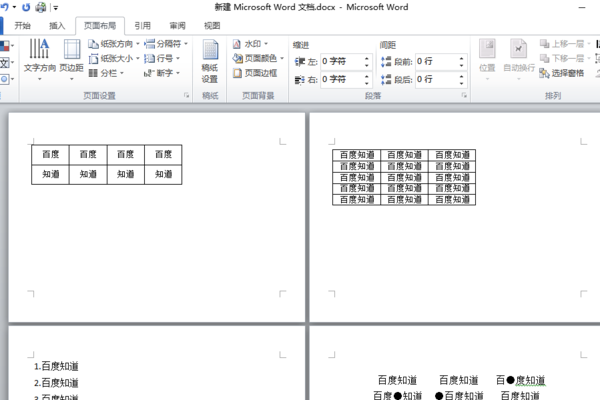Viewport: 600px width, 400px height.
Task: Click the 上移一层 bring forward button
Action: (565, 44)
